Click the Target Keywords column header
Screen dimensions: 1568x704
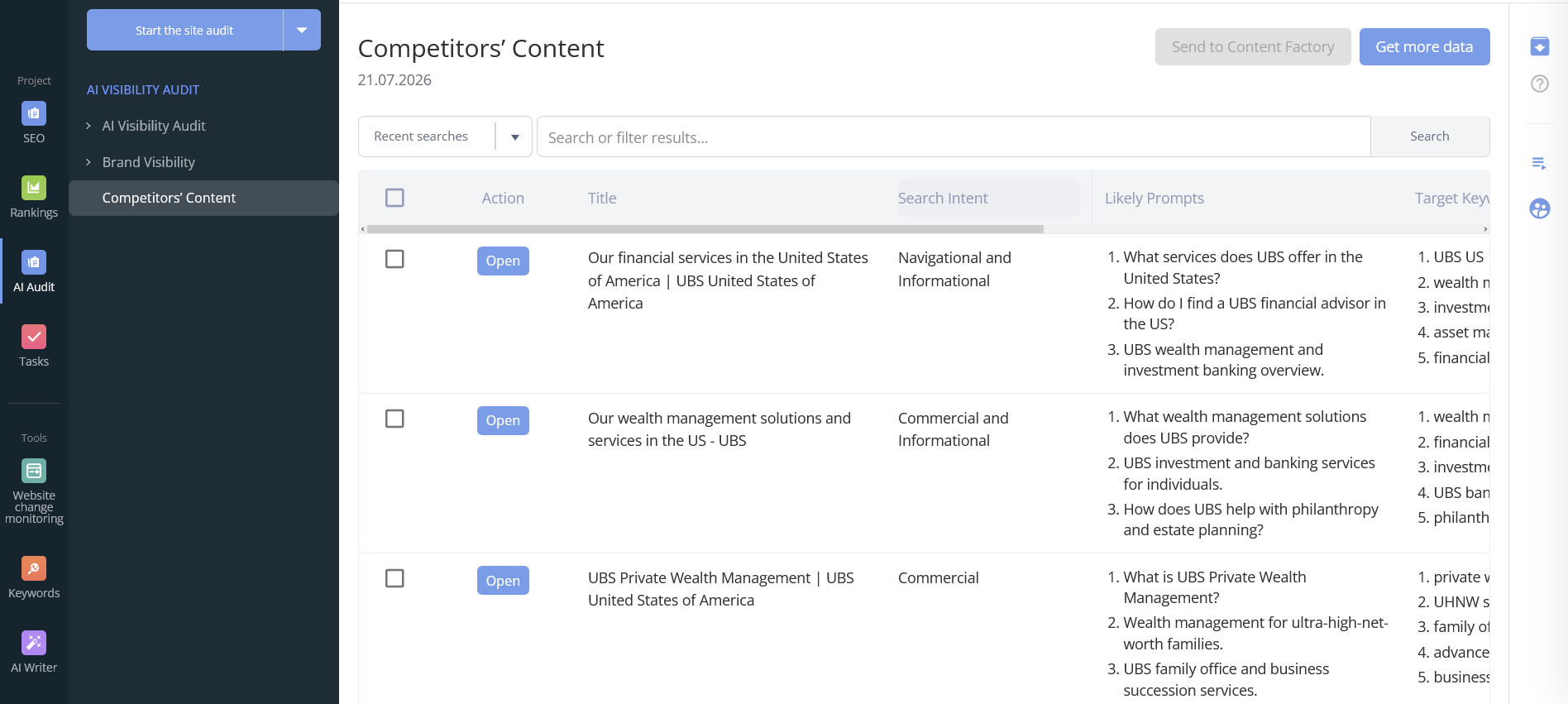1452,199
